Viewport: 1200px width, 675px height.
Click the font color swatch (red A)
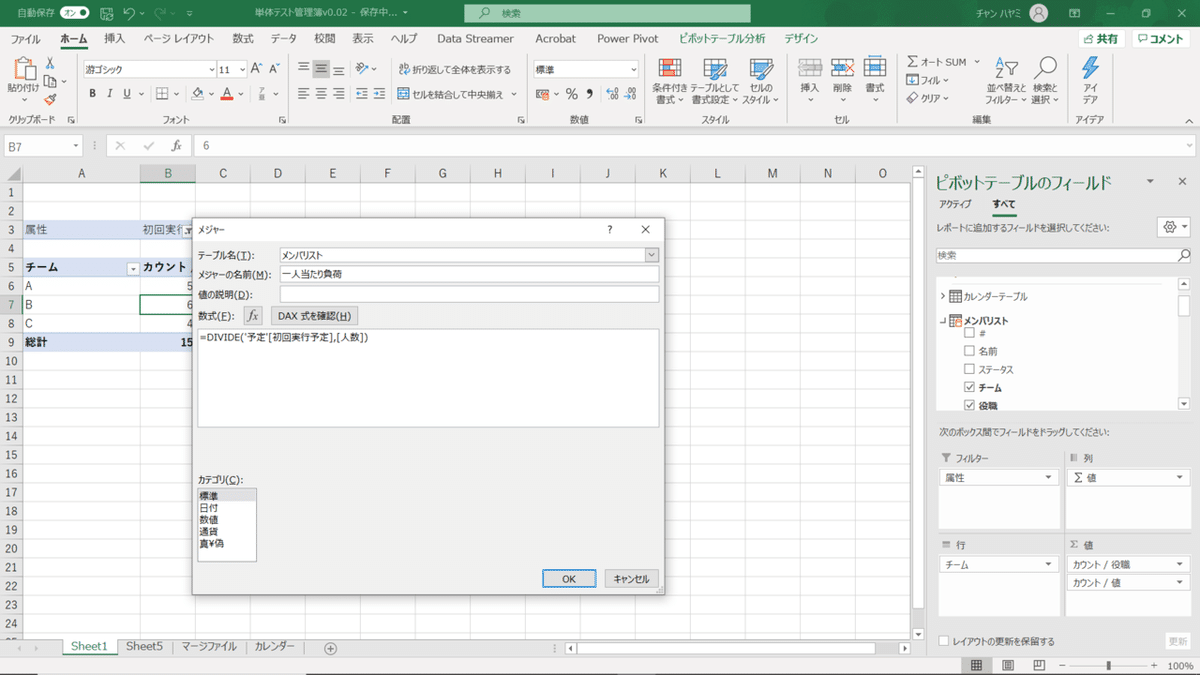tap(227, 94)
